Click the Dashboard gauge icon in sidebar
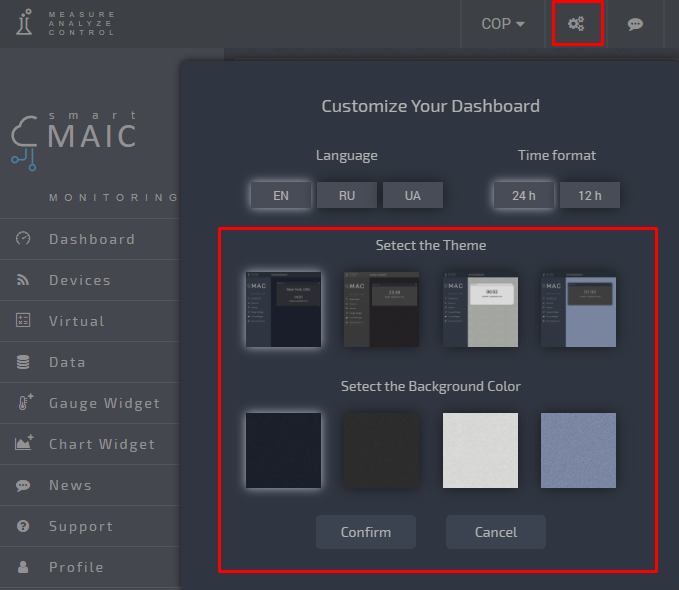The height and width of the screenshot is (590, 679). pyautogui.click(x=23, y=238)
